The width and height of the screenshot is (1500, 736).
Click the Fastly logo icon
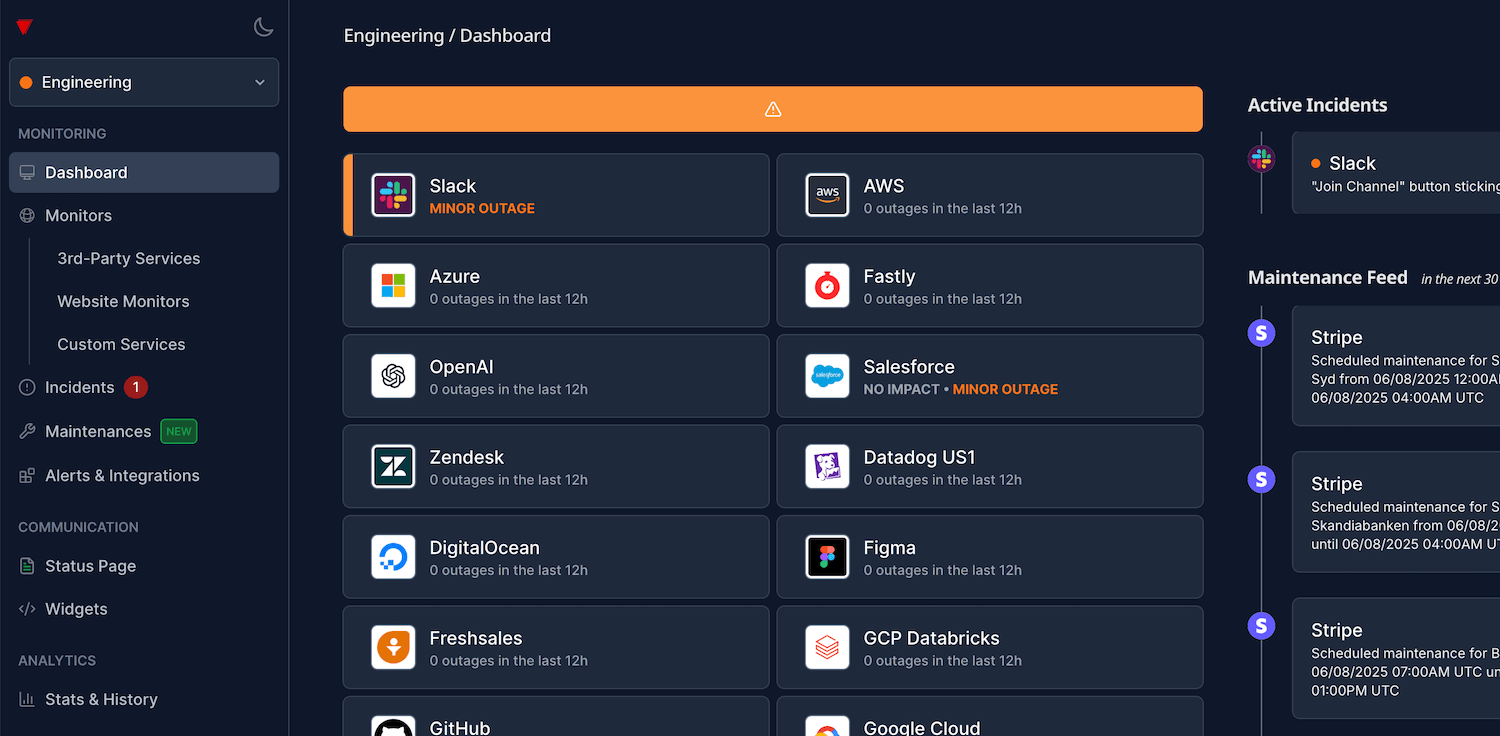coord(827,285)
